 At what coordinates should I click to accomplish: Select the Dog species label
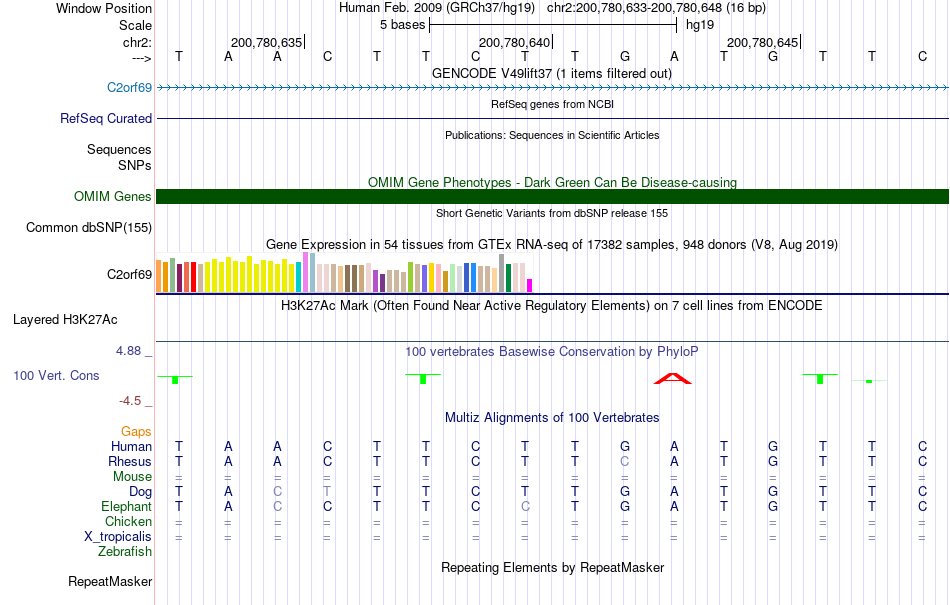click(x=140, y=492)
